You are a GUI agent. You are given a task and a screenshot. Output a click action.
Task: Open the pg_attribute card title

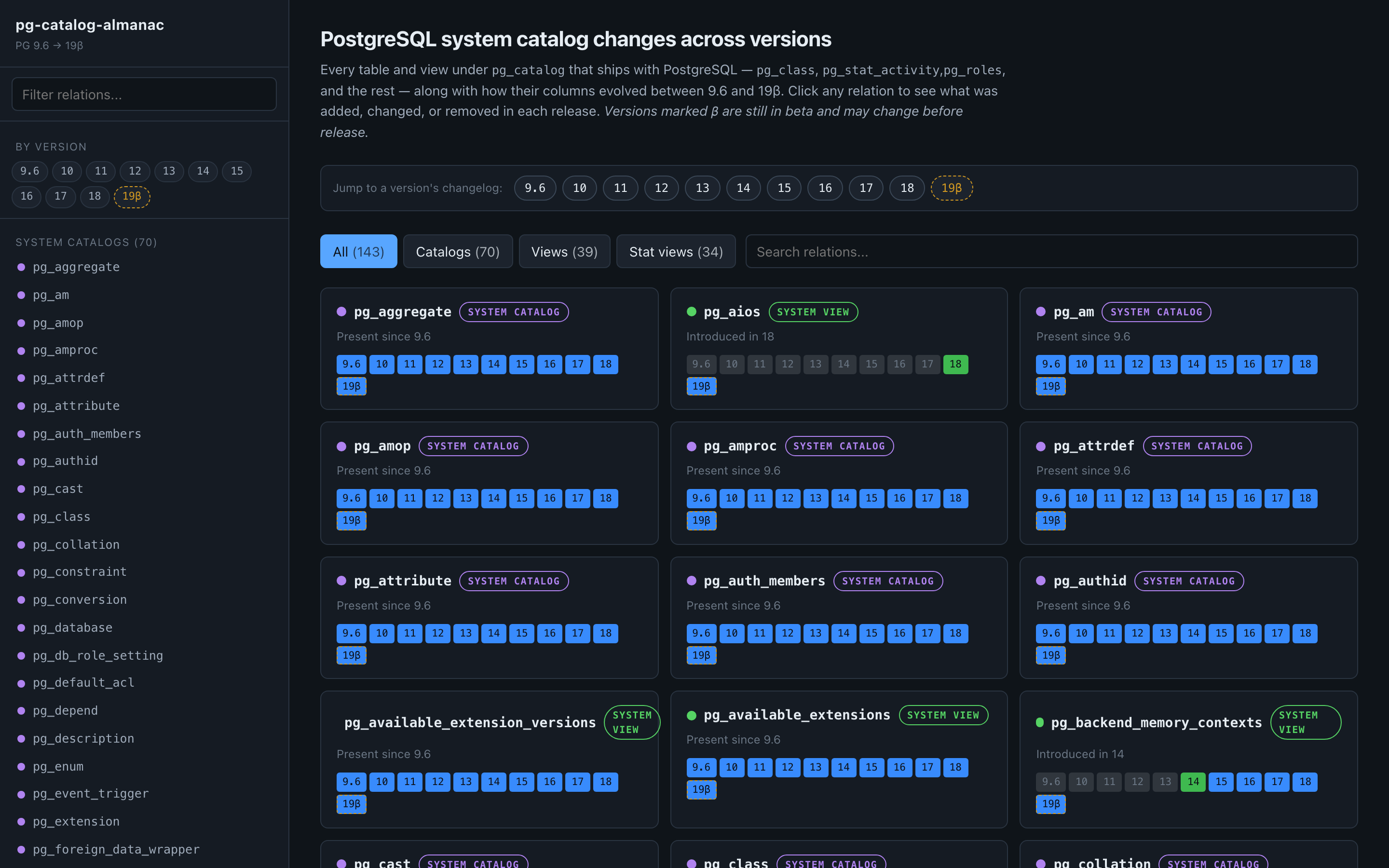click(402, 581)
